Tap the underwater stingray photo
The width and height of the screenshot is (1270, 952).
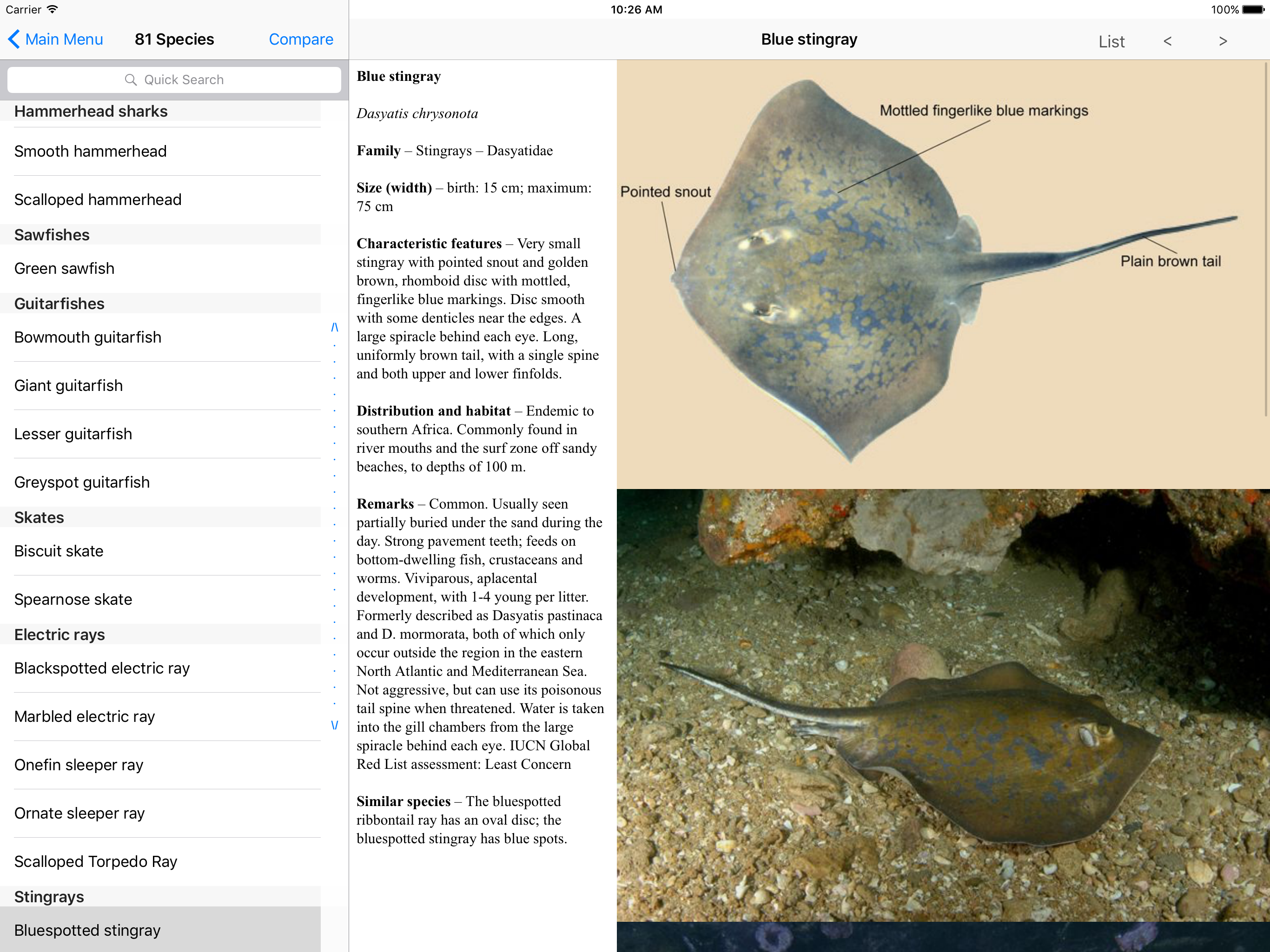[x=943, y=705]
